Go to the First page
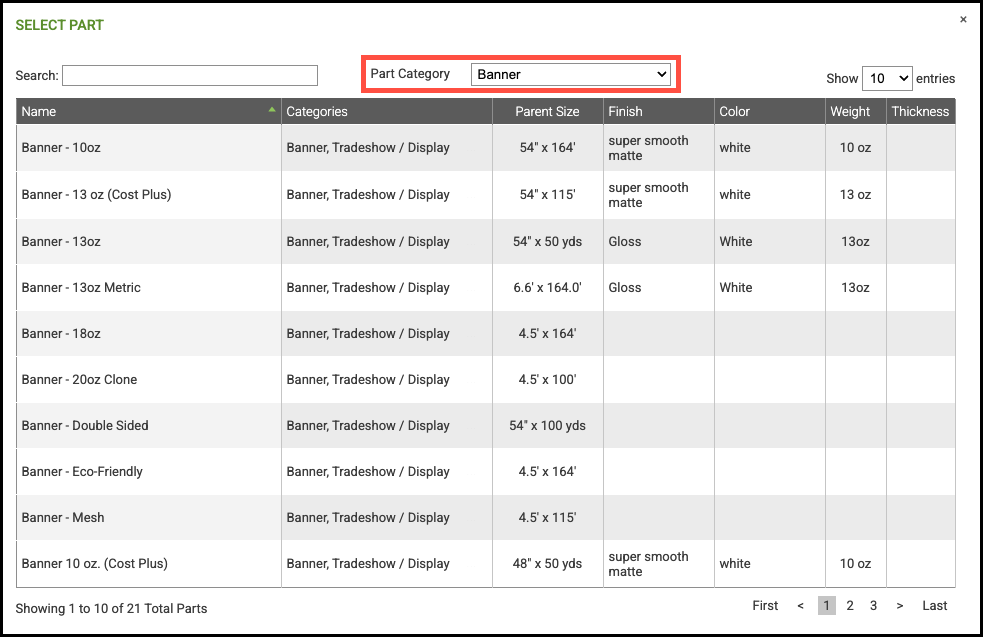983x637 pixels. click(765, 606)
